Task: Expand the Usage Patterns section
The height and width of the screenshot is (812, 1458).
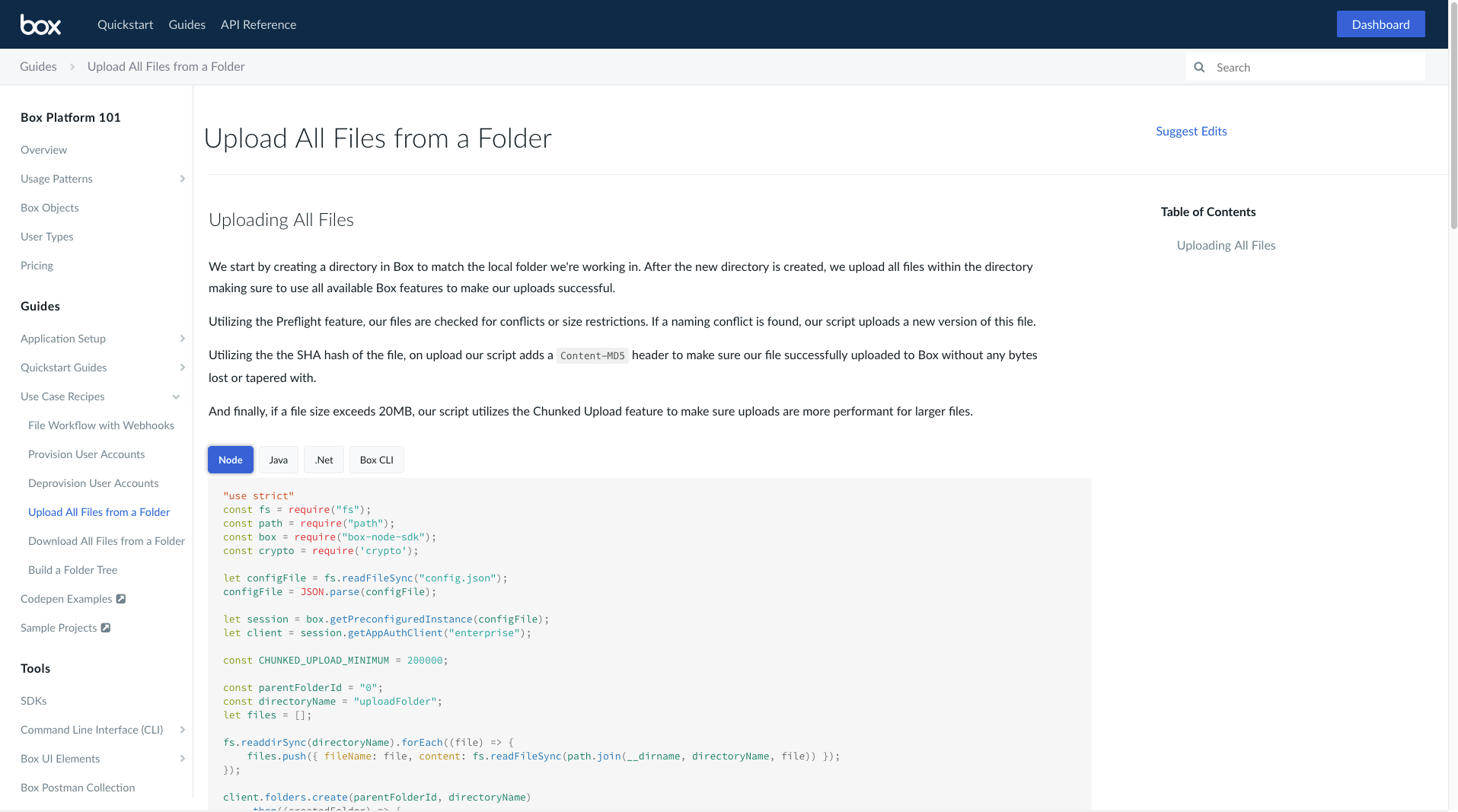Action: point(182,179)
